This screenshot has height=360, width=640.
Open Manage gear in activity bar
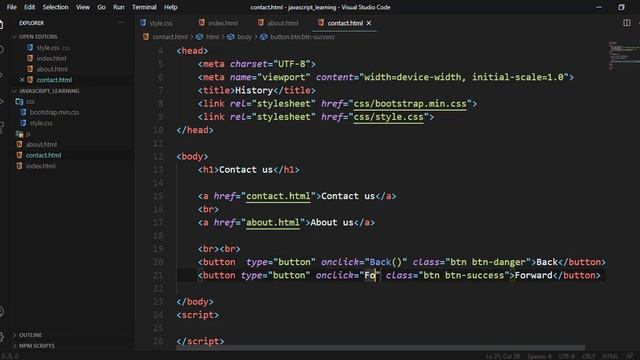tap(2, 337)
